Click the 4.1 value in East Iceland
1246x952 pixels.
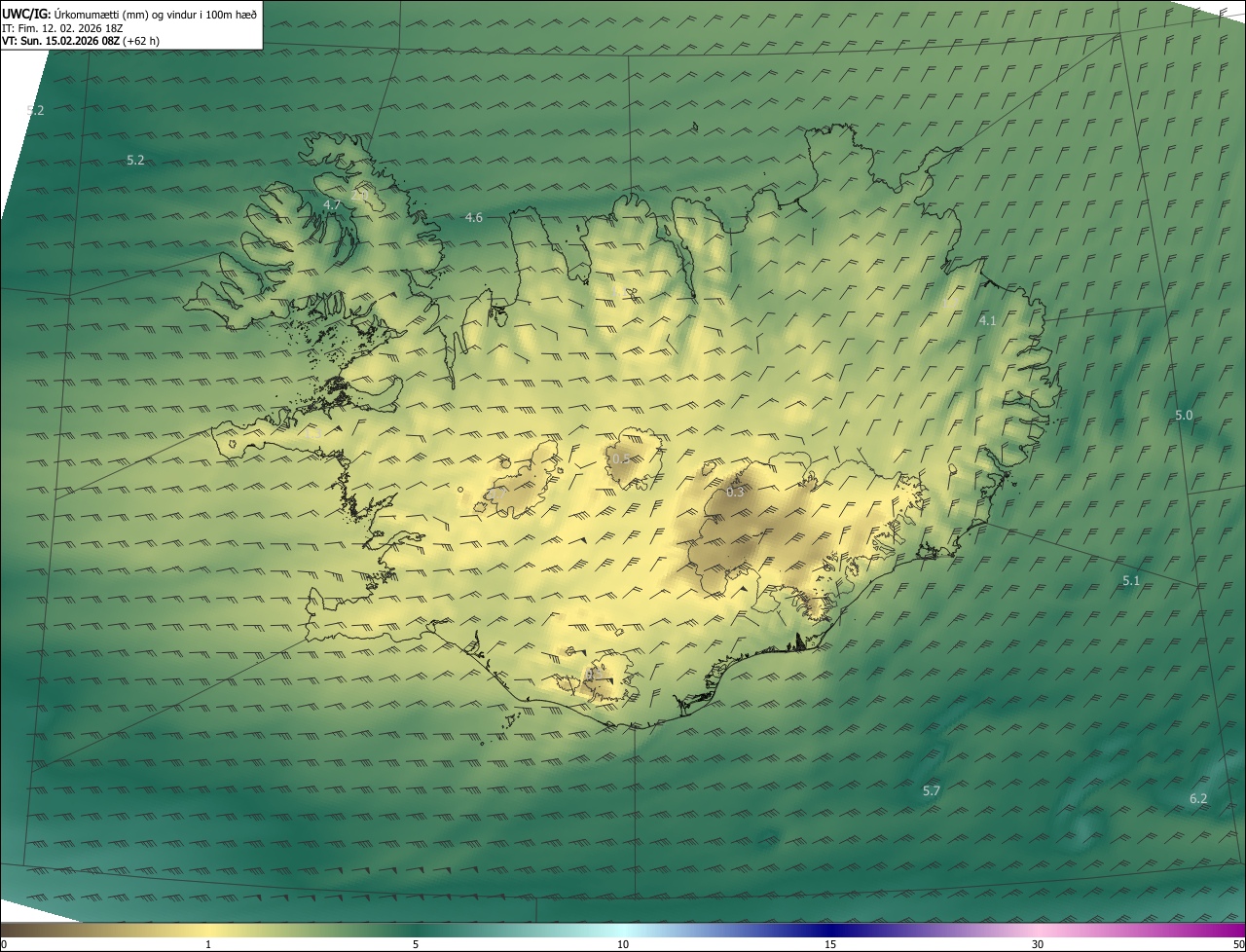[988, 320]
